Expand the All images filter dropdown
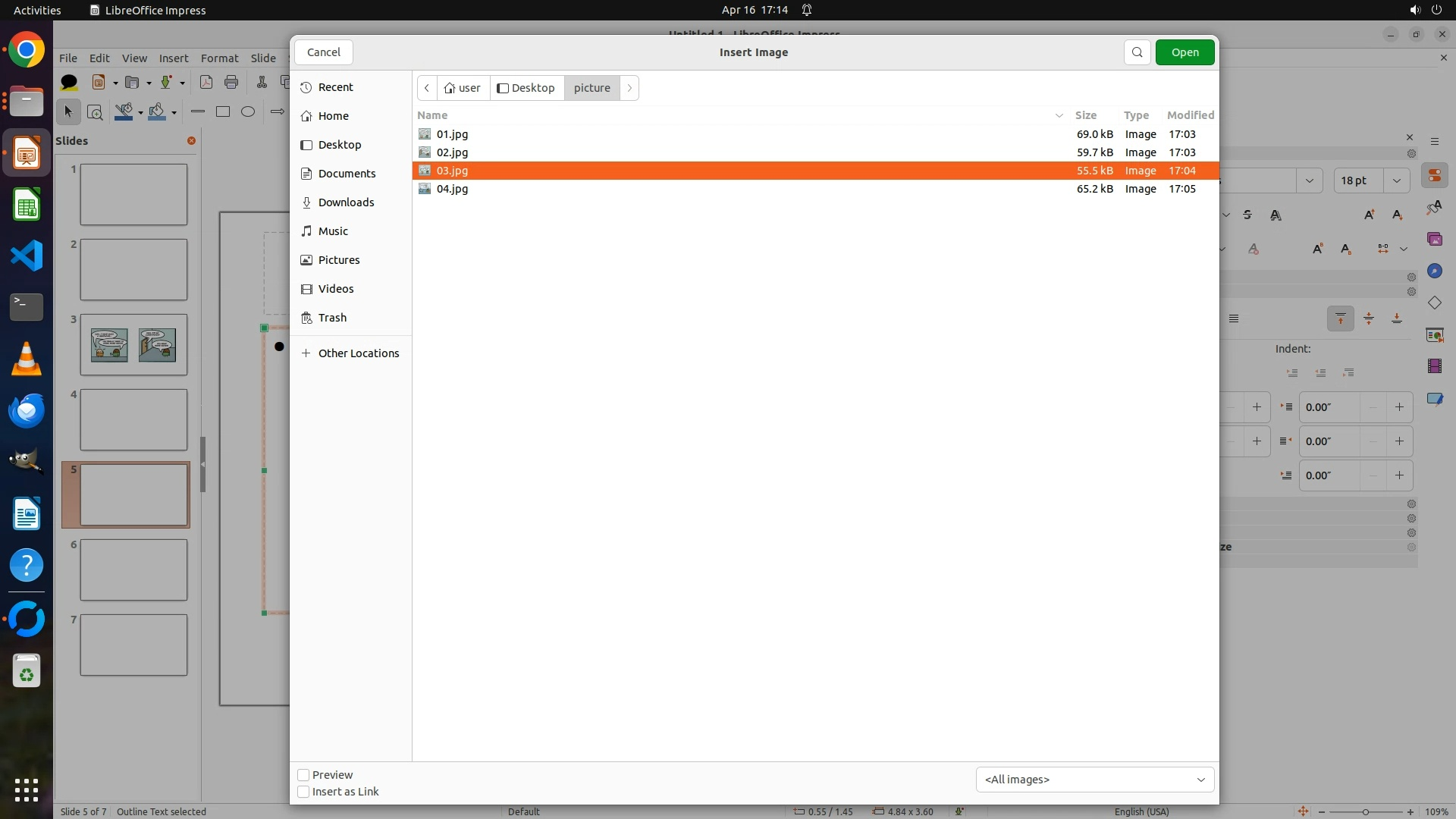1456x819 pixels. 1094,780
